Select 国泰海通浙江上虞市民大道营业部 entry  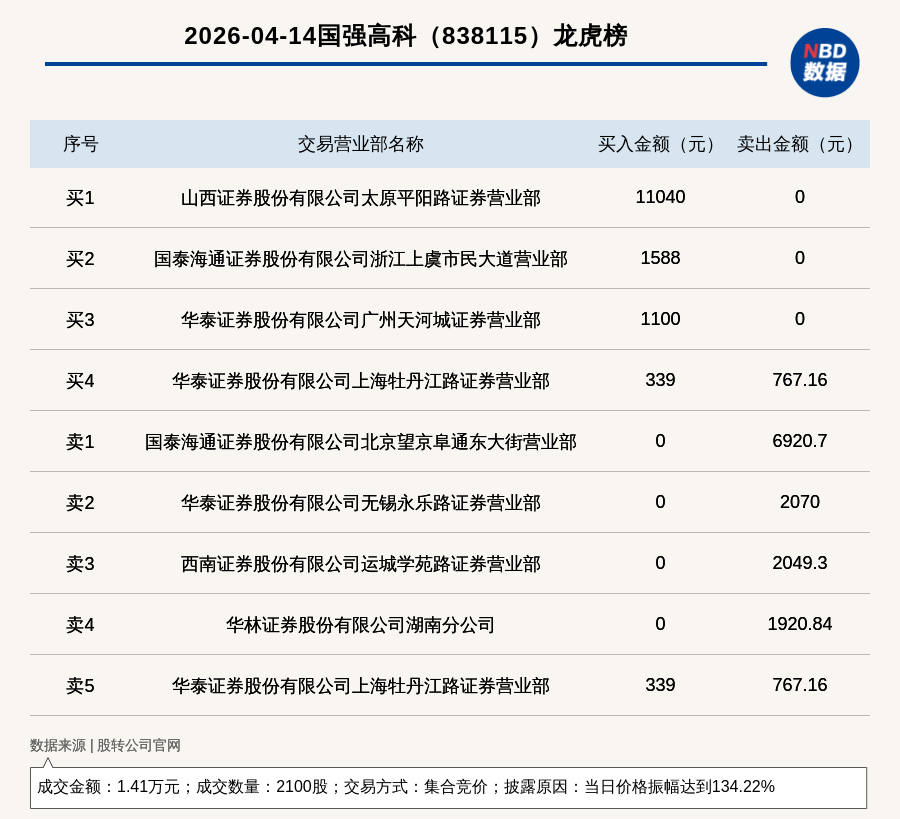(360, 259)
